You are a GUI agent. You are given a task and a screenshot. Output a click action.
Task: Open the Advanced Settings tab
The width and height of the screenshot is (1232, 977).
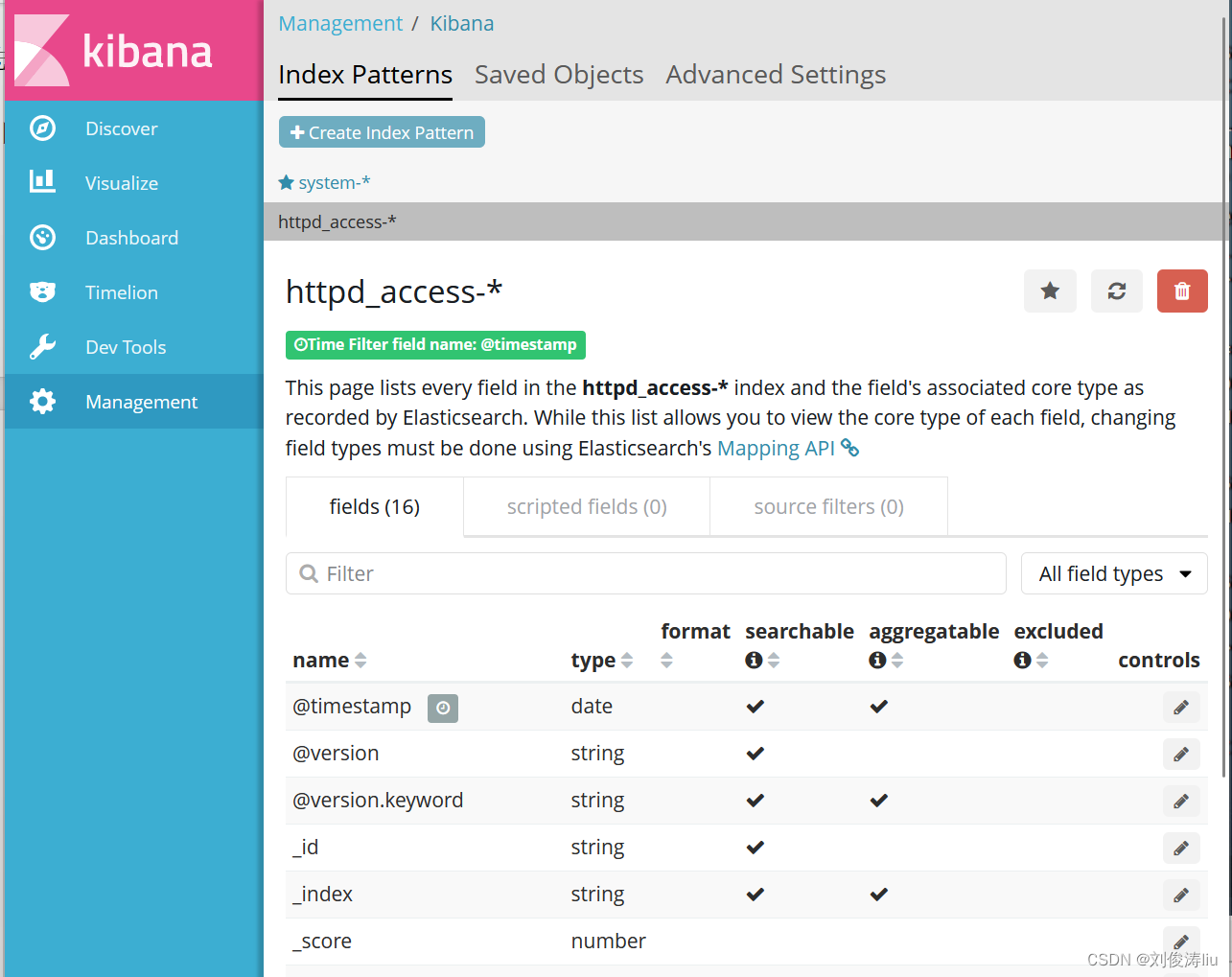(x=776, y=75)
